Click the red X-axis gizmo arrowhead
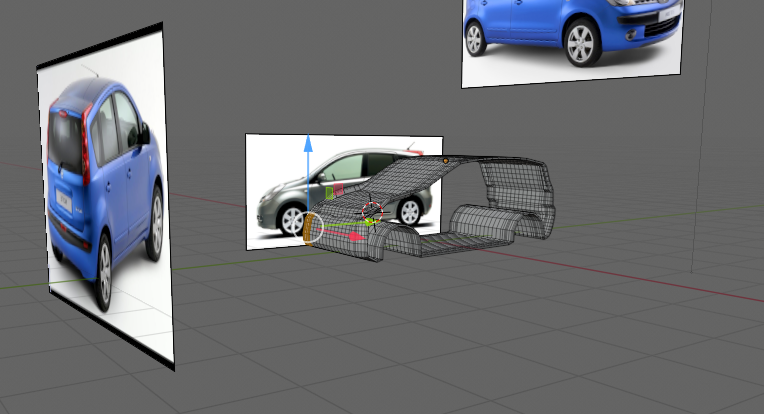Viewport: 764px width, 414px height. pos(357,237)
